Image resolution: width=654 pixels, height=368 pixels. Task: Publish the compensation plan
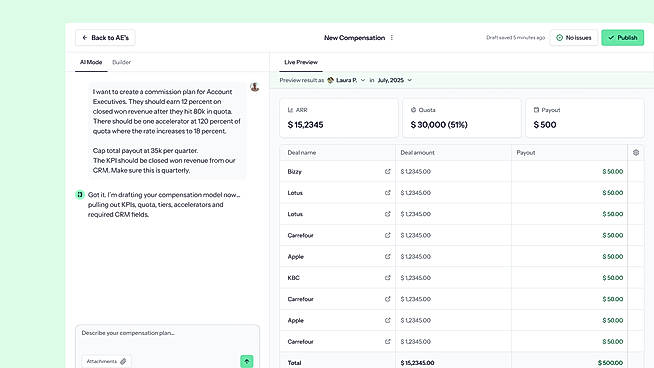tap(622, 38)
